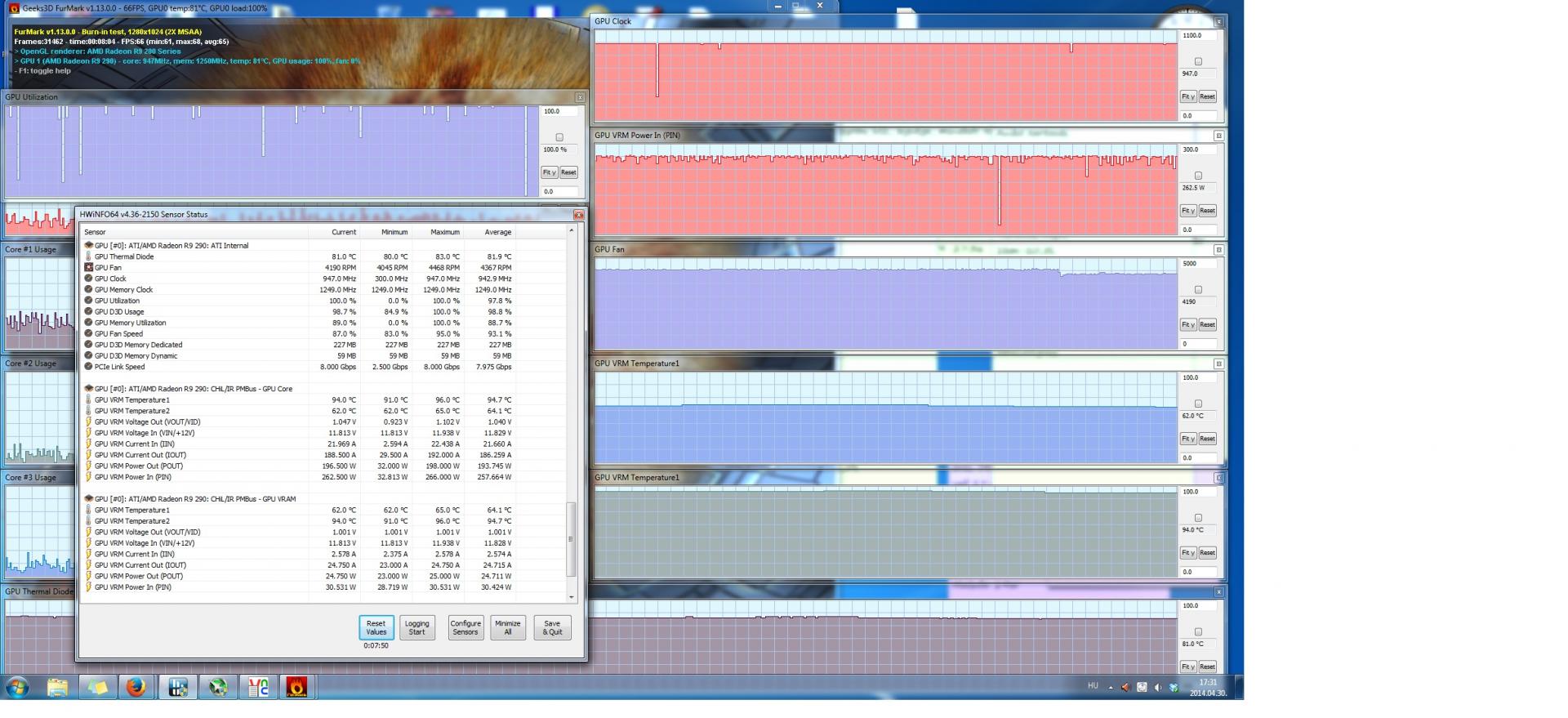
Task: Open the green globe taskbar application
Action: click(218, 688)
